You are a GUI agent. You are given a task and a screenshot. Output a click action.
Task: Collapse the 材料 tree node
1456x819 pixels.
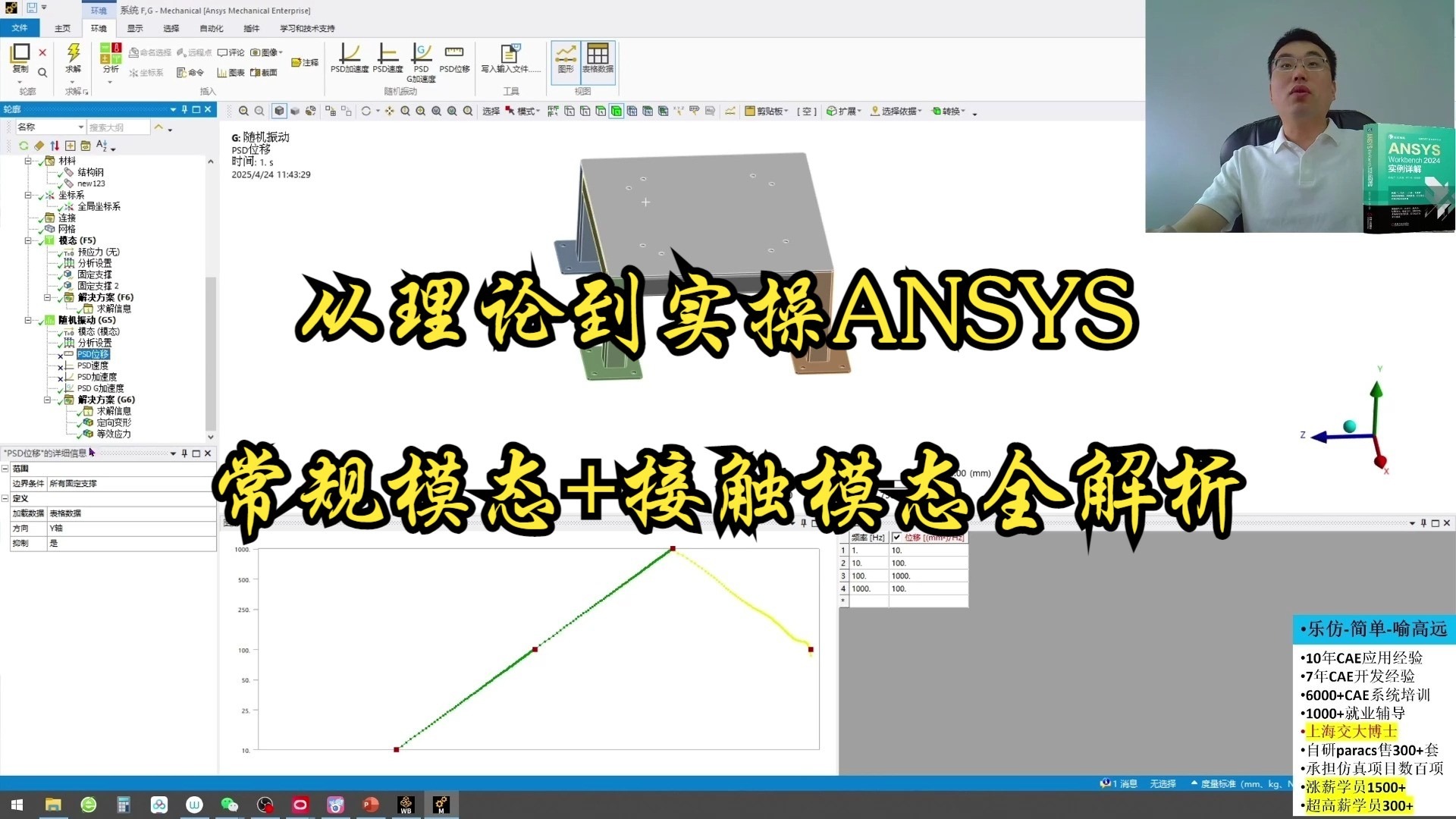coord(28,161)
